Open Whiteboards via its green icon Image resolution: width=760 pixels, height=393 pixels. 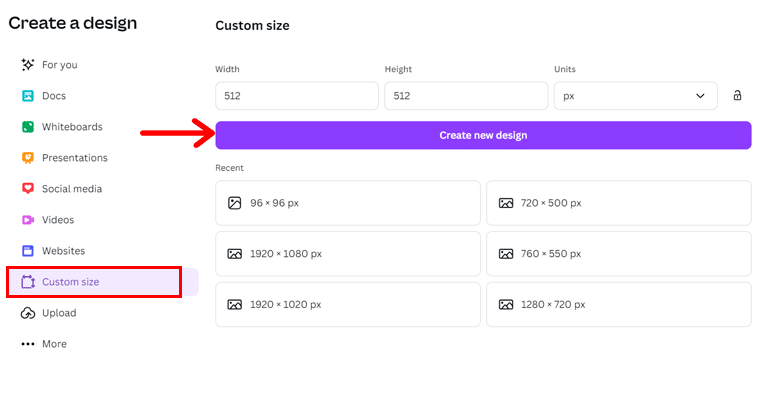pos(28,126)
